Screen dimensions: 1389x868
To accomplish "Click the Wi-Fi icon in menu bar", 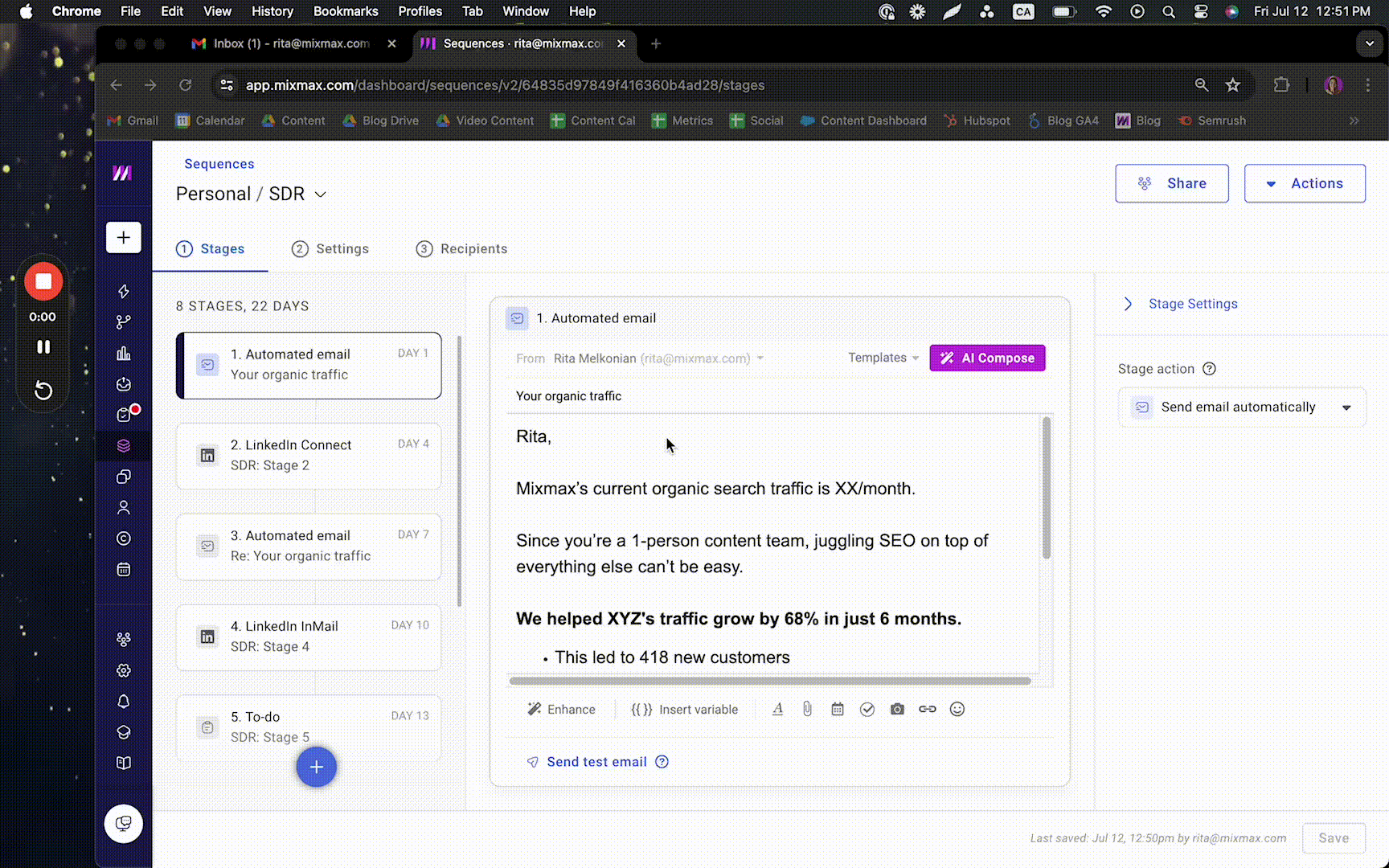I will pos(1104,11).
